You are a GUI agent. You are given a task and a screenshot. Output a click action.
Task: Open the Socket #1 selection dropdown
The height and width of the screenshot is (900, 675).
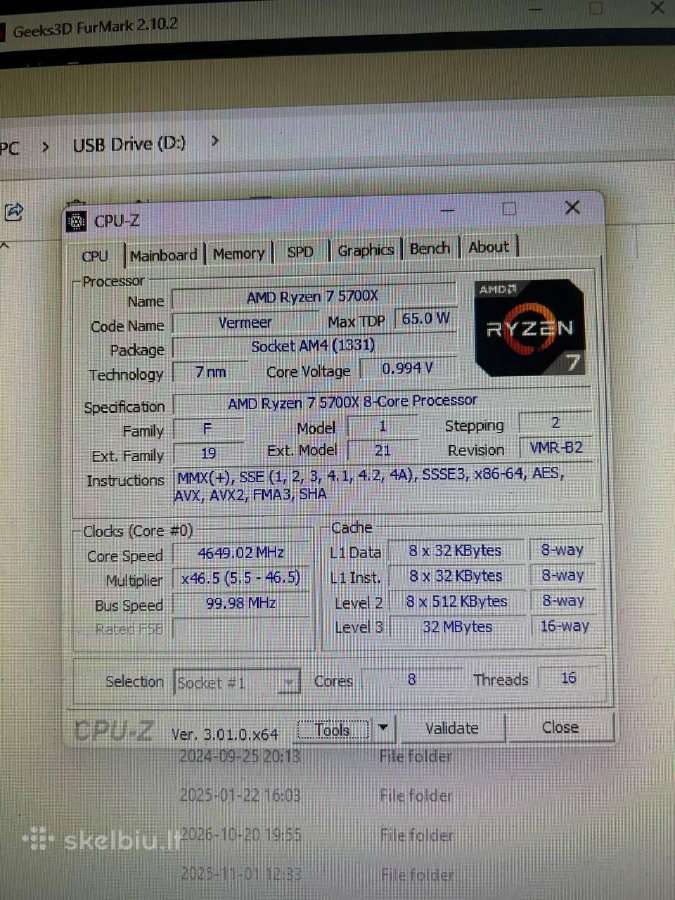point(236,682)
